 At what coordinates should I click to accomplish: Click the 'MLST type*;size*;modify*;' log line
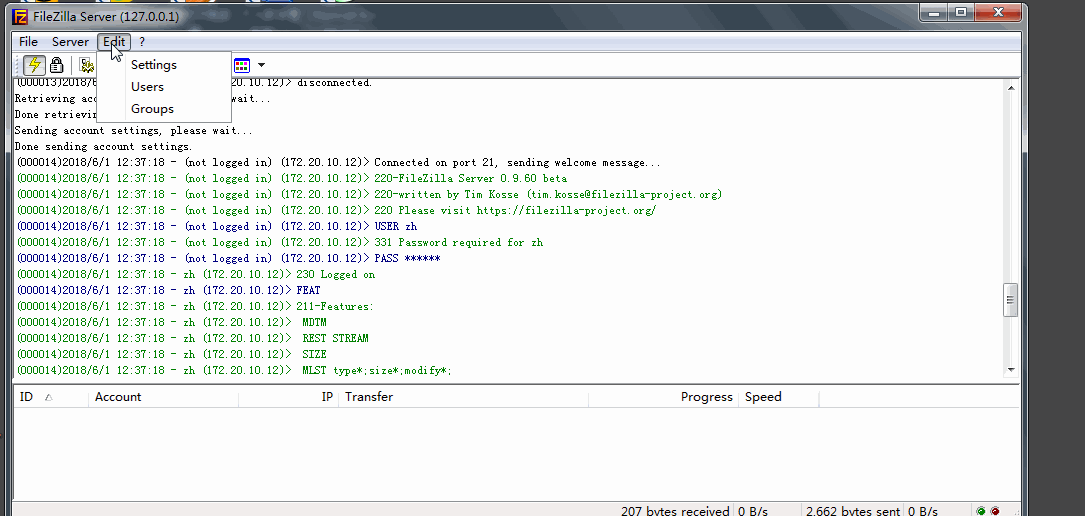235,370
